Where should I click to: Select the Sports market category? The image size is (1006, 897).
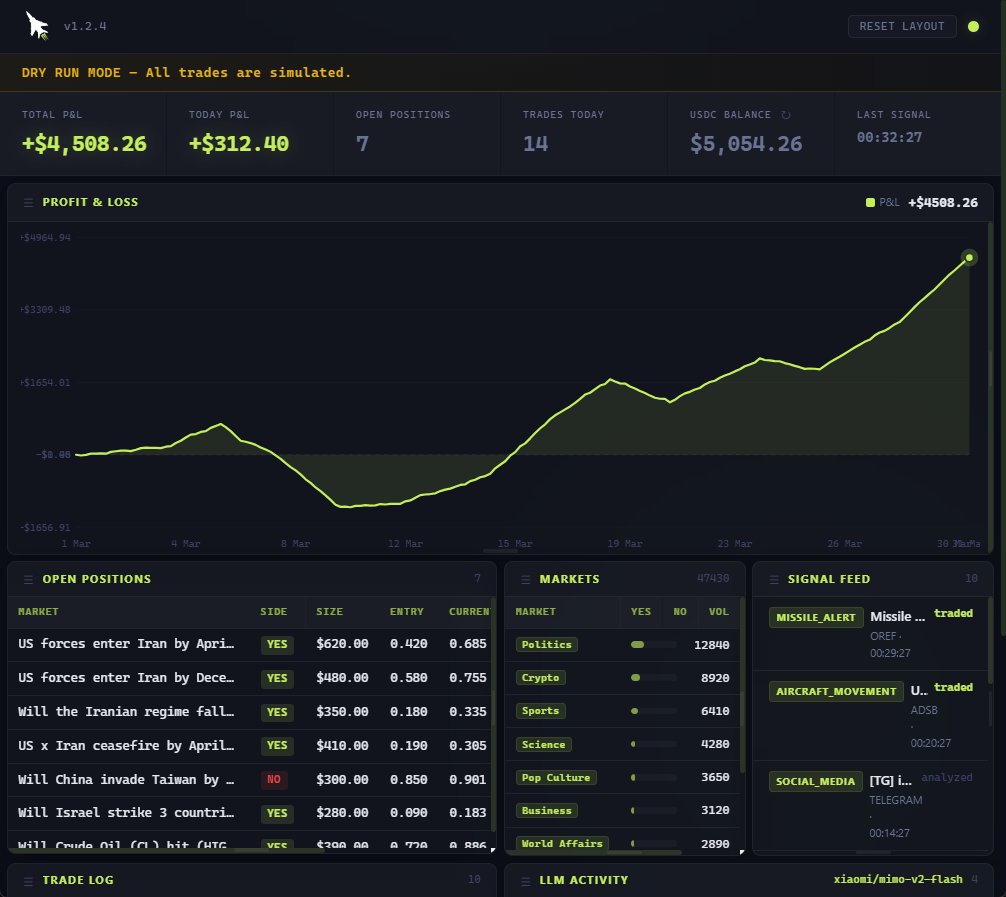pos(540,711)
